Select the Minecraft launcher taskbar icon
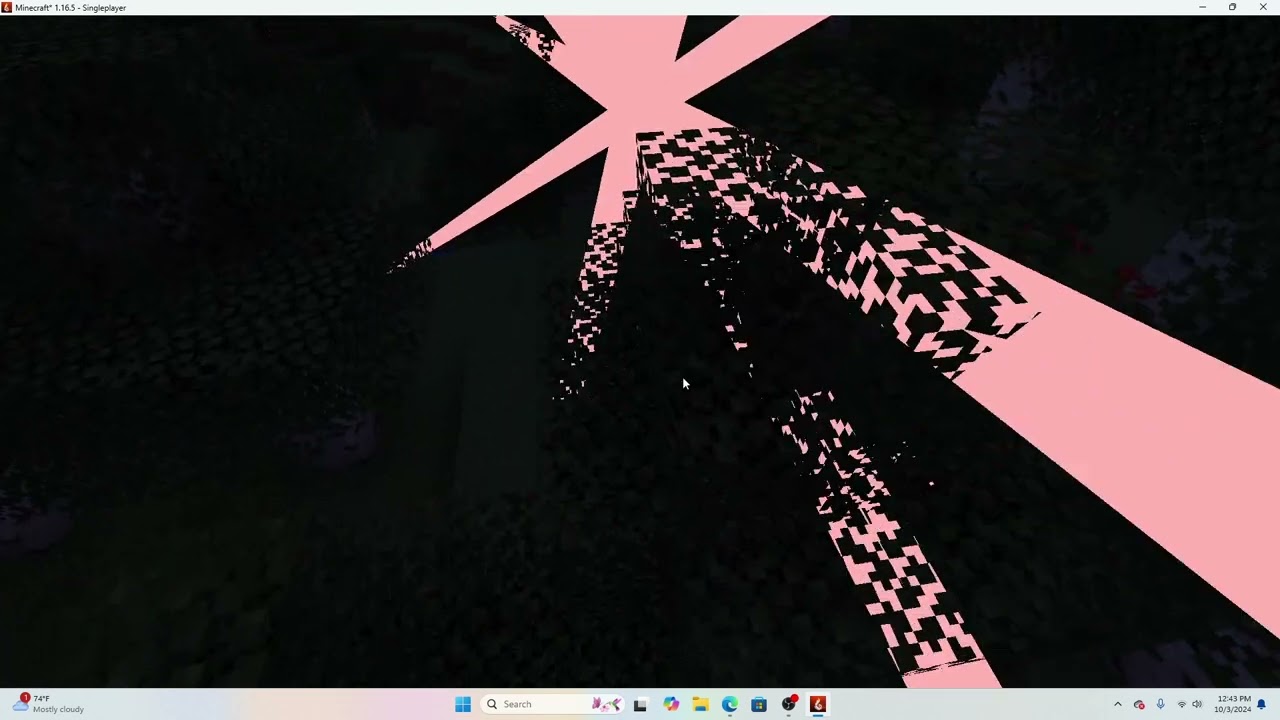Screen dimensions: 1280x720 click(x=818, y=704)
